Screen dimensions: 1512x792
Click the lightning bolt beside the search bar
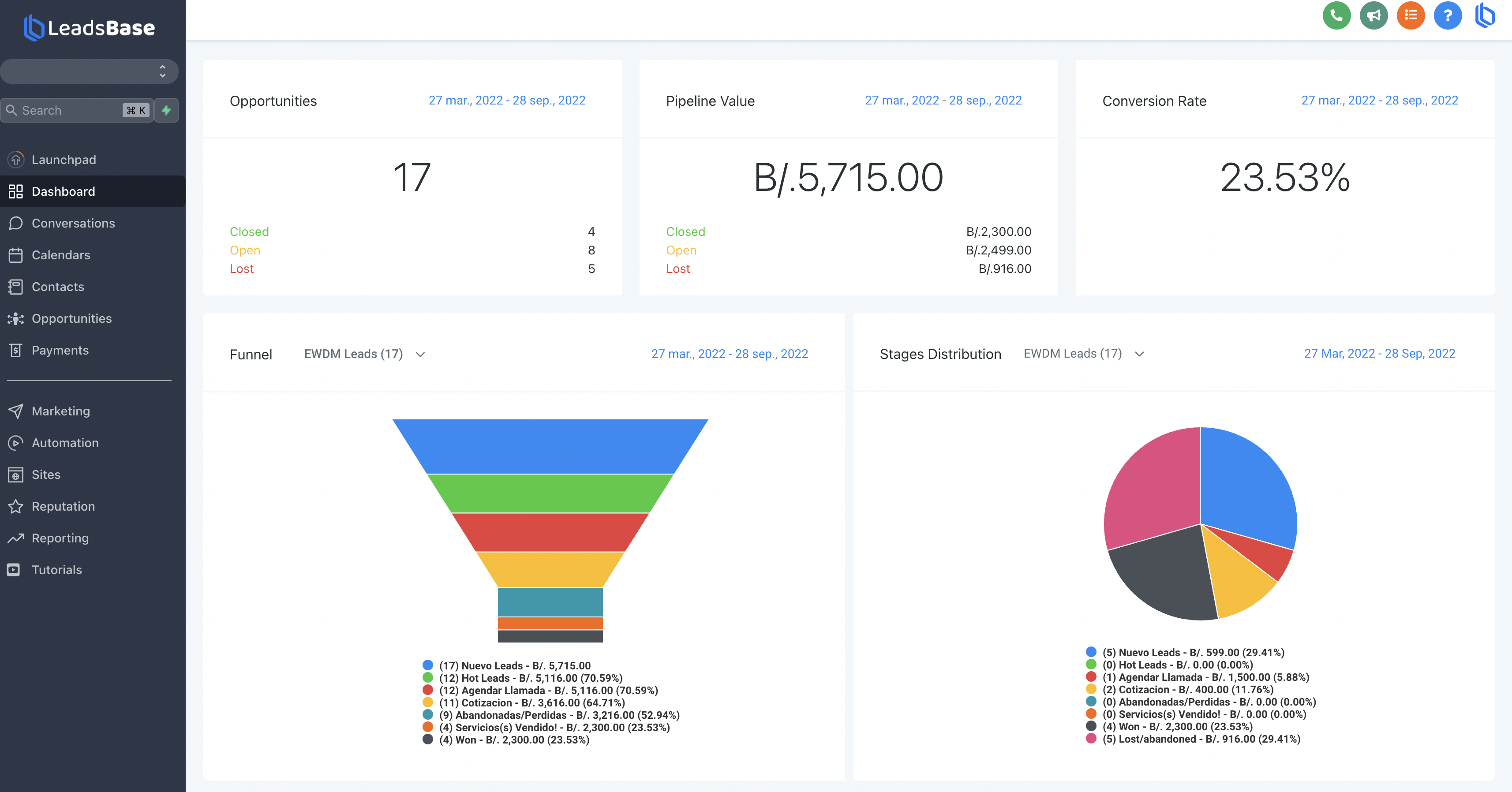(166, 110)
